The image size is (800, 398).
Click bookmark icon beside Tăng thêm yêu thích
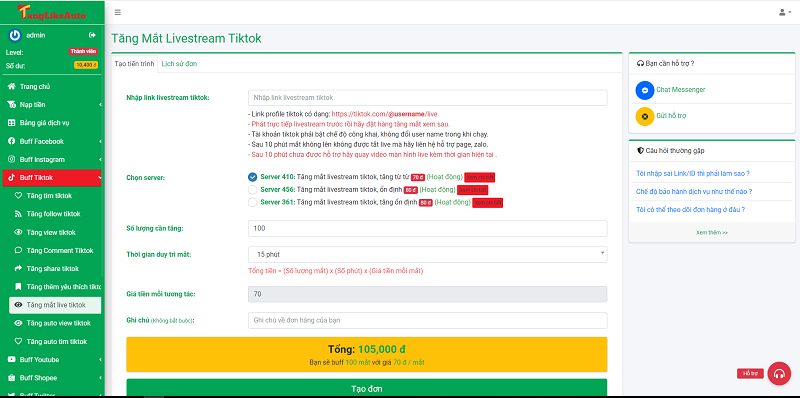18,287
